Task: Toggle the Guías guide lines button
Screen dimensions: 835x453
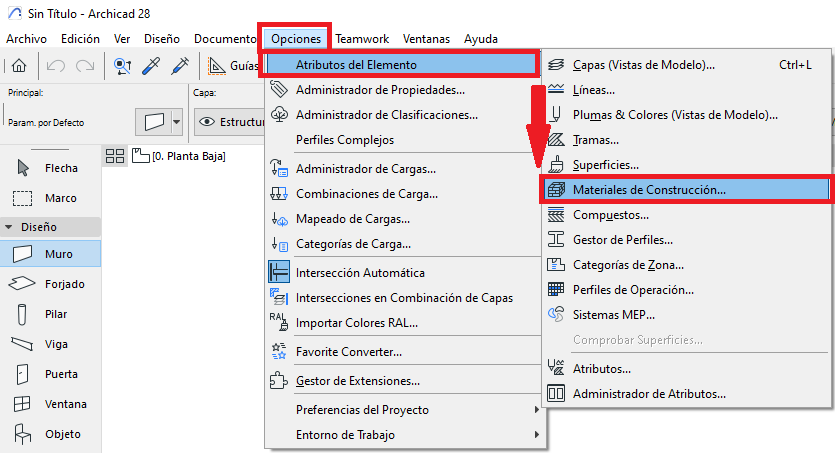Action: tap(231, 66)
